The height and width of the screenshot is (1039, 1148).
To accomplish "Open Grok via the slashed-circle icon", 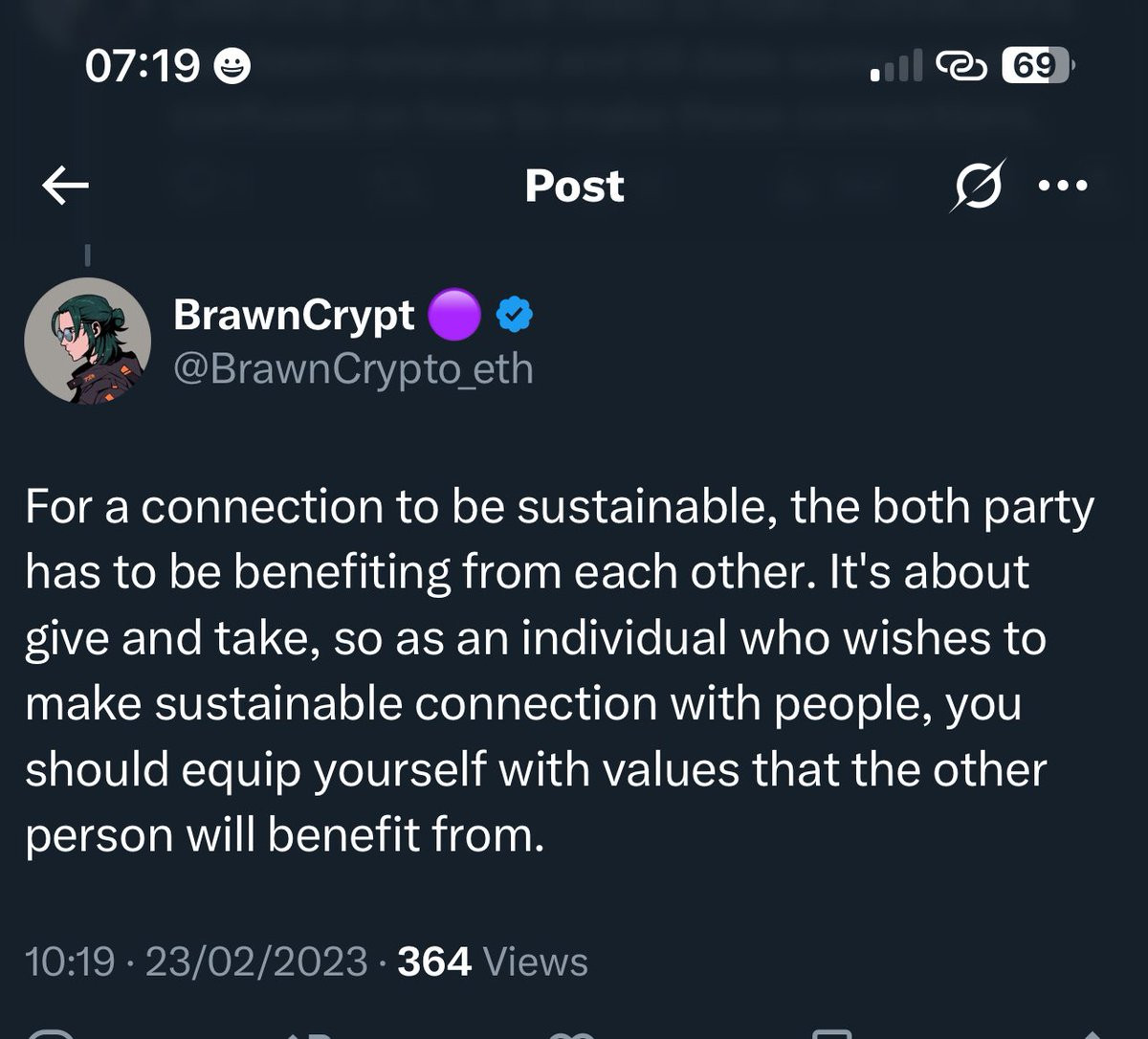I will [977, 186].
